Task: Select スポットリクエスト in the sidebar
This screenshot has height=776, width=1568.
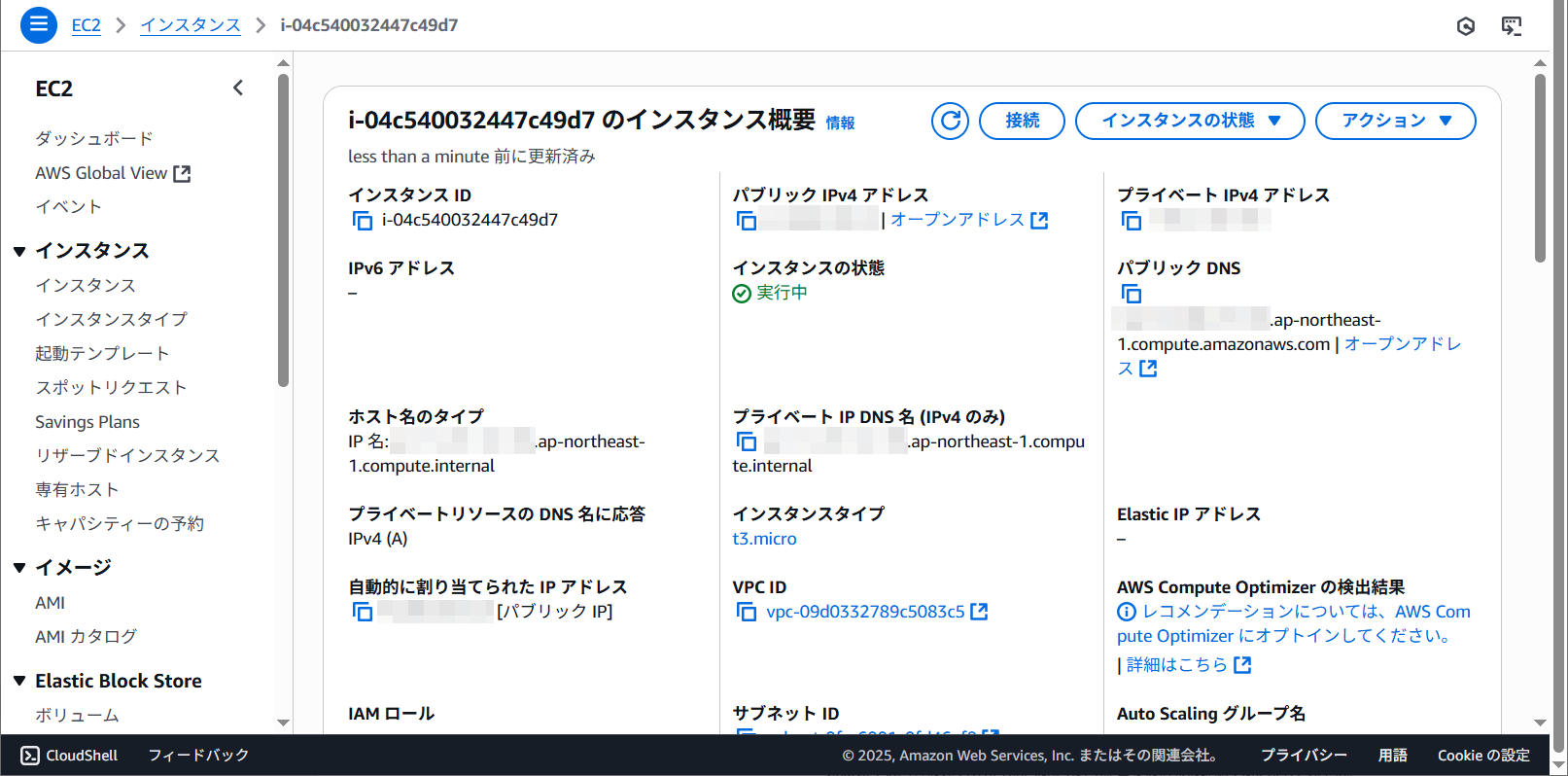Action: click(x=111, y=387)
